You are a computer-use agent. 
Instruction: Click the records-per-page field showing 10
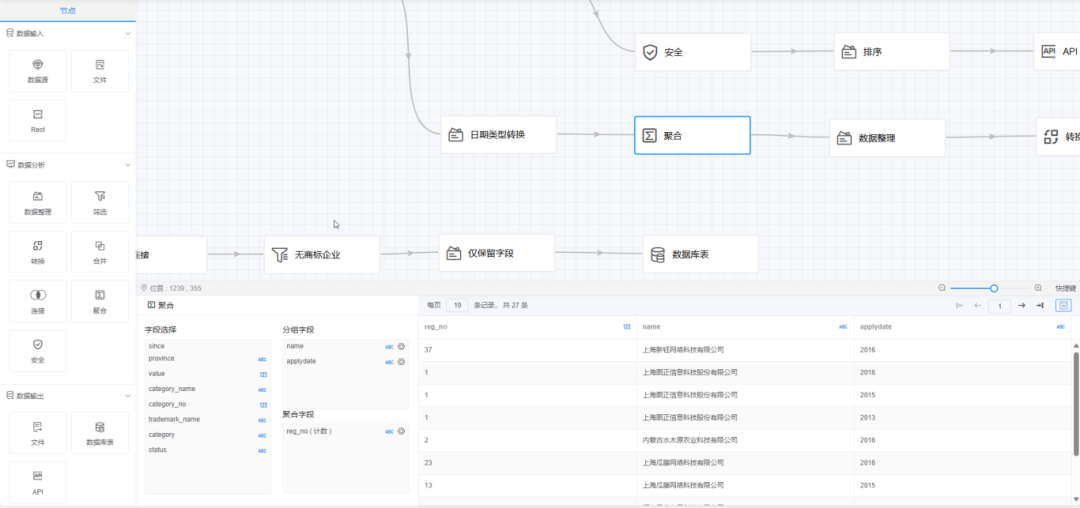click(x=457, y=305)
